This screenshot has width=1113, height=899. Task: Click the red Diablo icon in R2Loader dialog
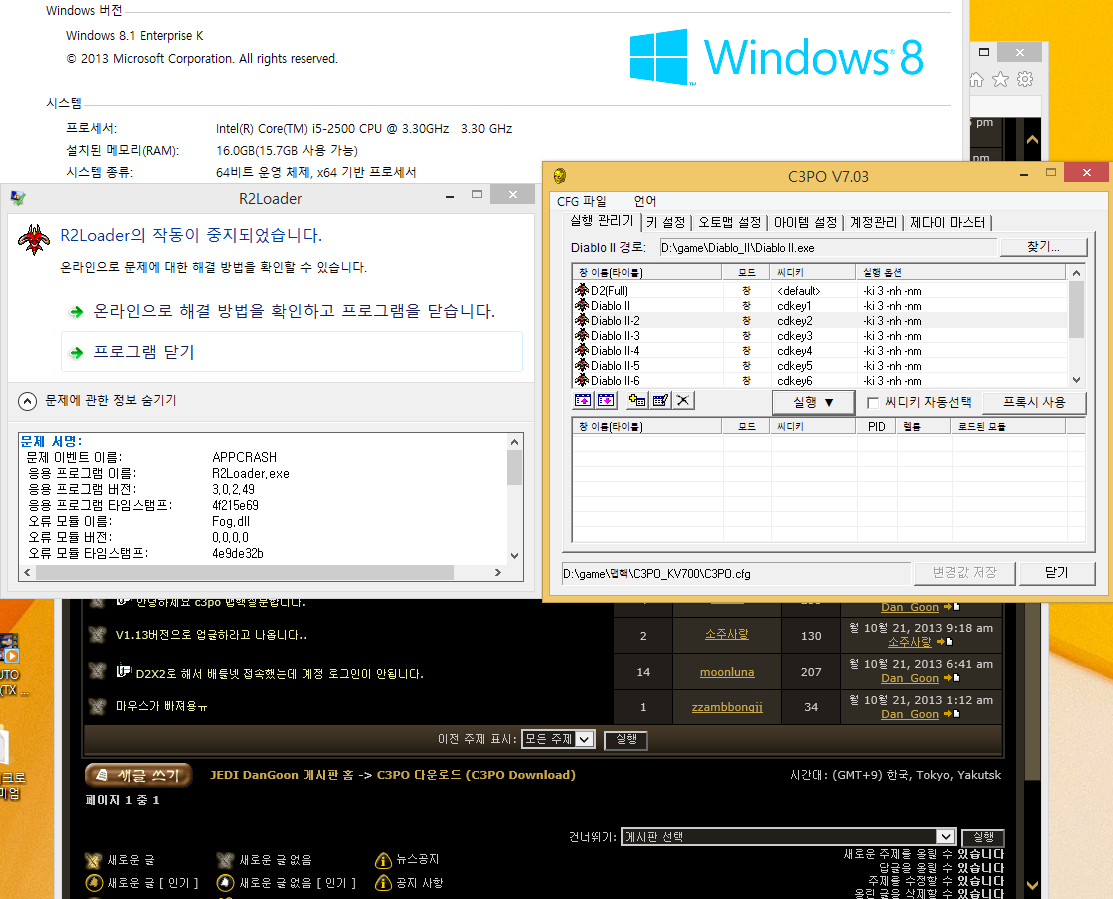point(34,239)
